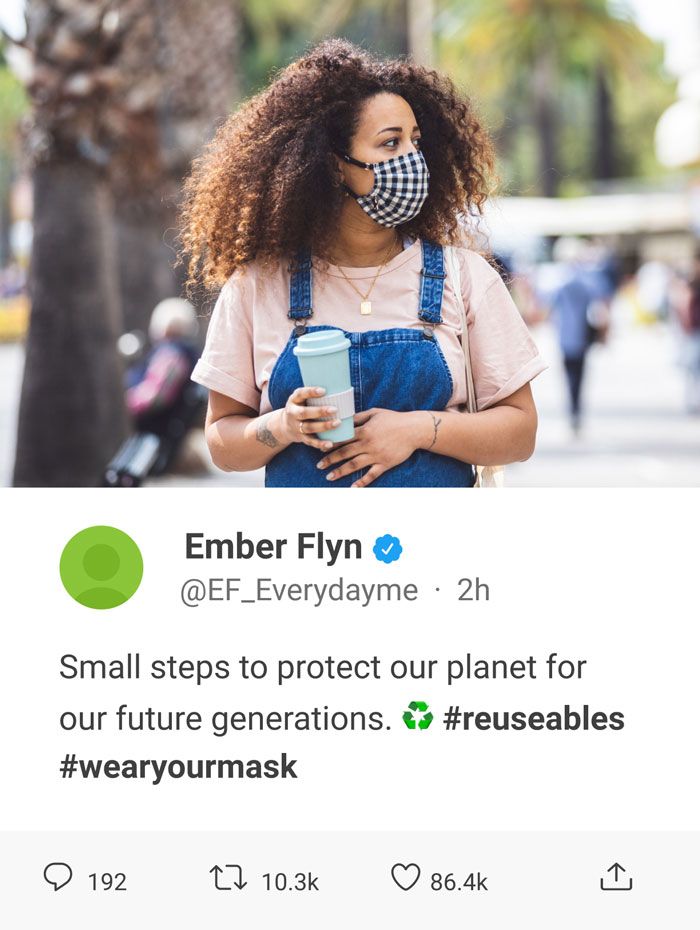Open the share upload icon
This screenshot has width=700, height=930.
(616, 877)
